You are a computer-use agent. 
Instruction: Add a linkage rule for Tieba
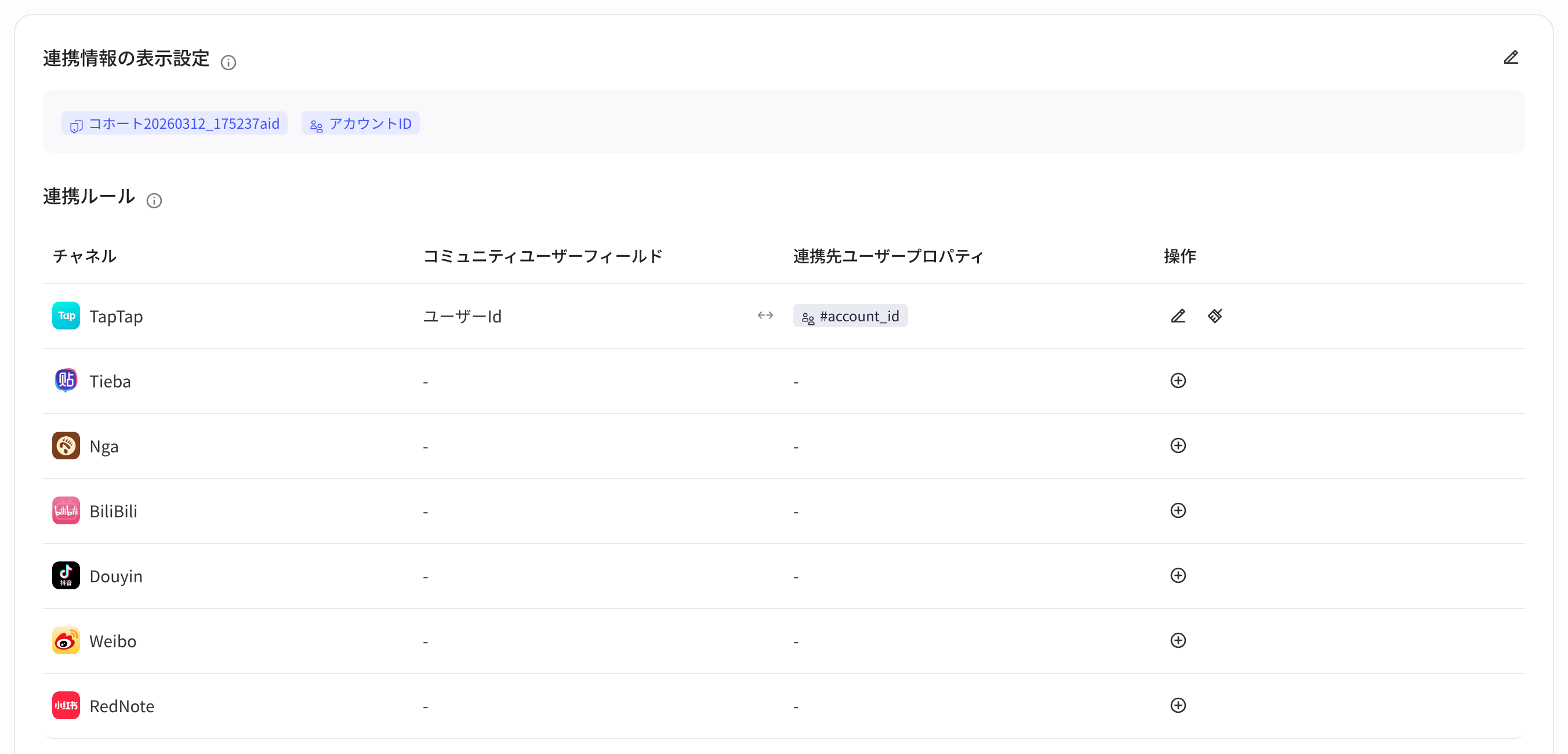(1178, 380)
